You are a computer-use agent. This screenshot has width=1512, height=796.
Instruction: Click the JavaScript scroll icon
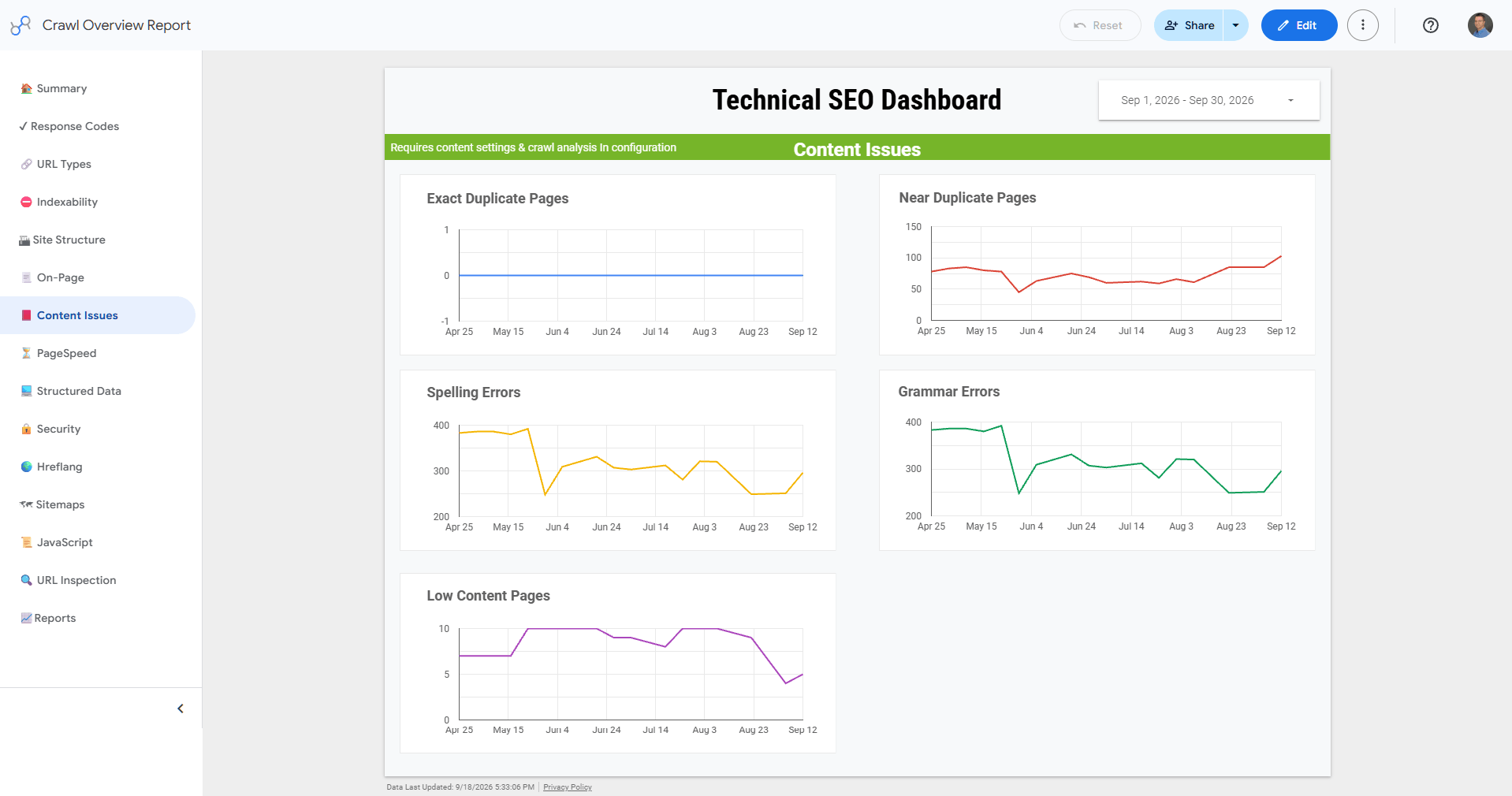point(26,542)
